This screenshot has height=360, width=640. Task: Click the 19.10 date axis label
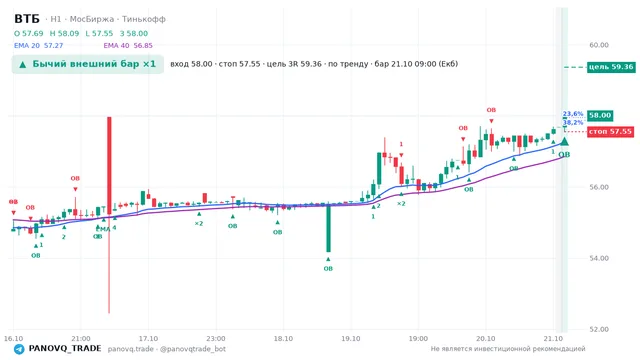coord(351,338)
